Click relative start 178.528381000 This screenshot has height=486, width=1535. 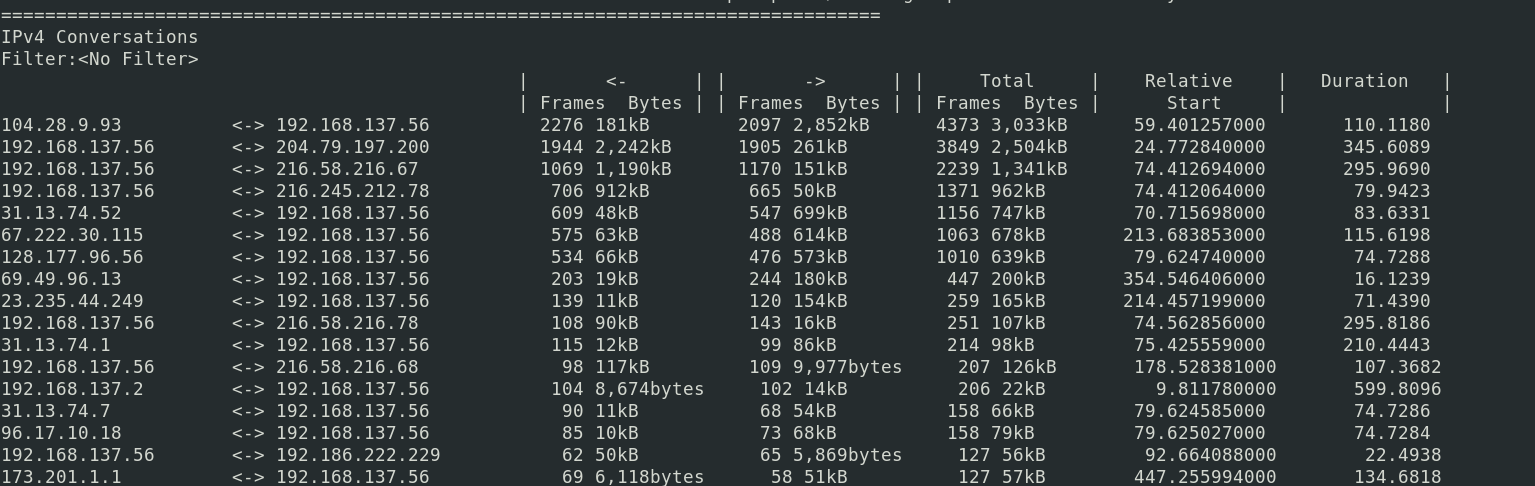(x=1205, y=367)
